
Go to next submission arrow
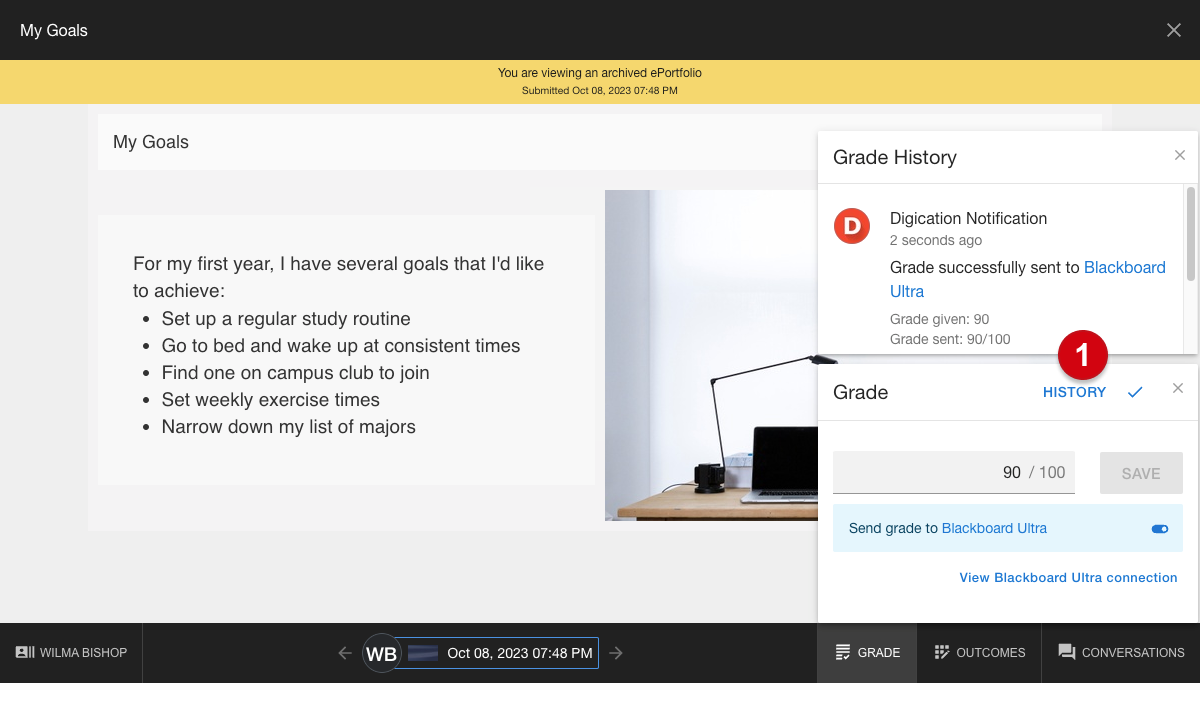616,653
